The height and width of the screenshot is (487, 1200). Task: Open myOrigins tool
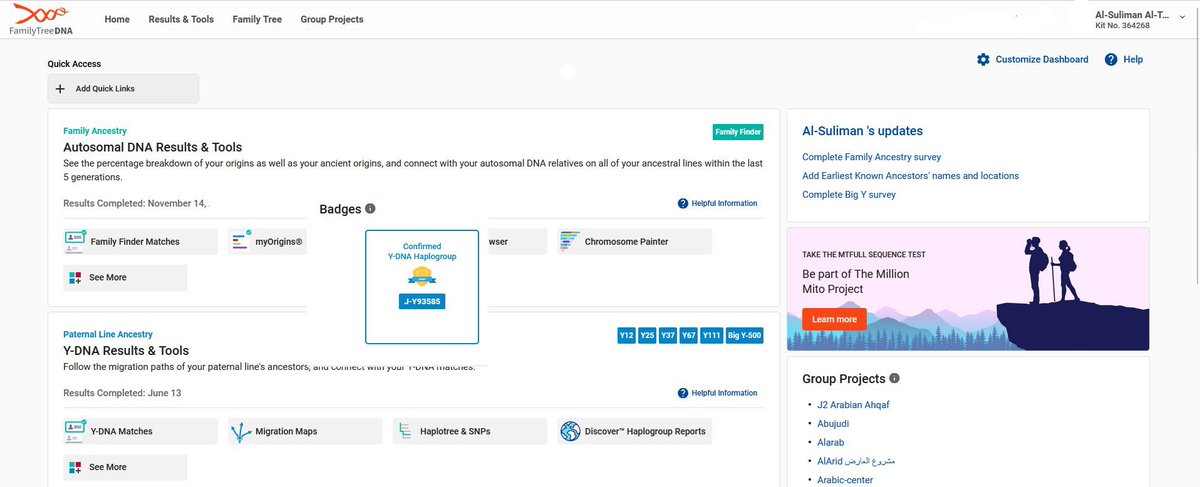pos(267,241)
